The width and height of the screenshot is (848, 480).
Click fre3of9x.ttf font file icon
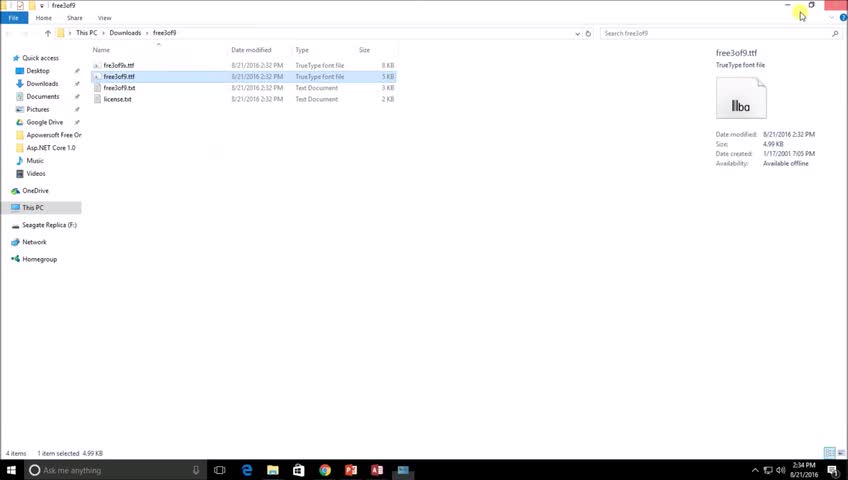tap(97, 65)
